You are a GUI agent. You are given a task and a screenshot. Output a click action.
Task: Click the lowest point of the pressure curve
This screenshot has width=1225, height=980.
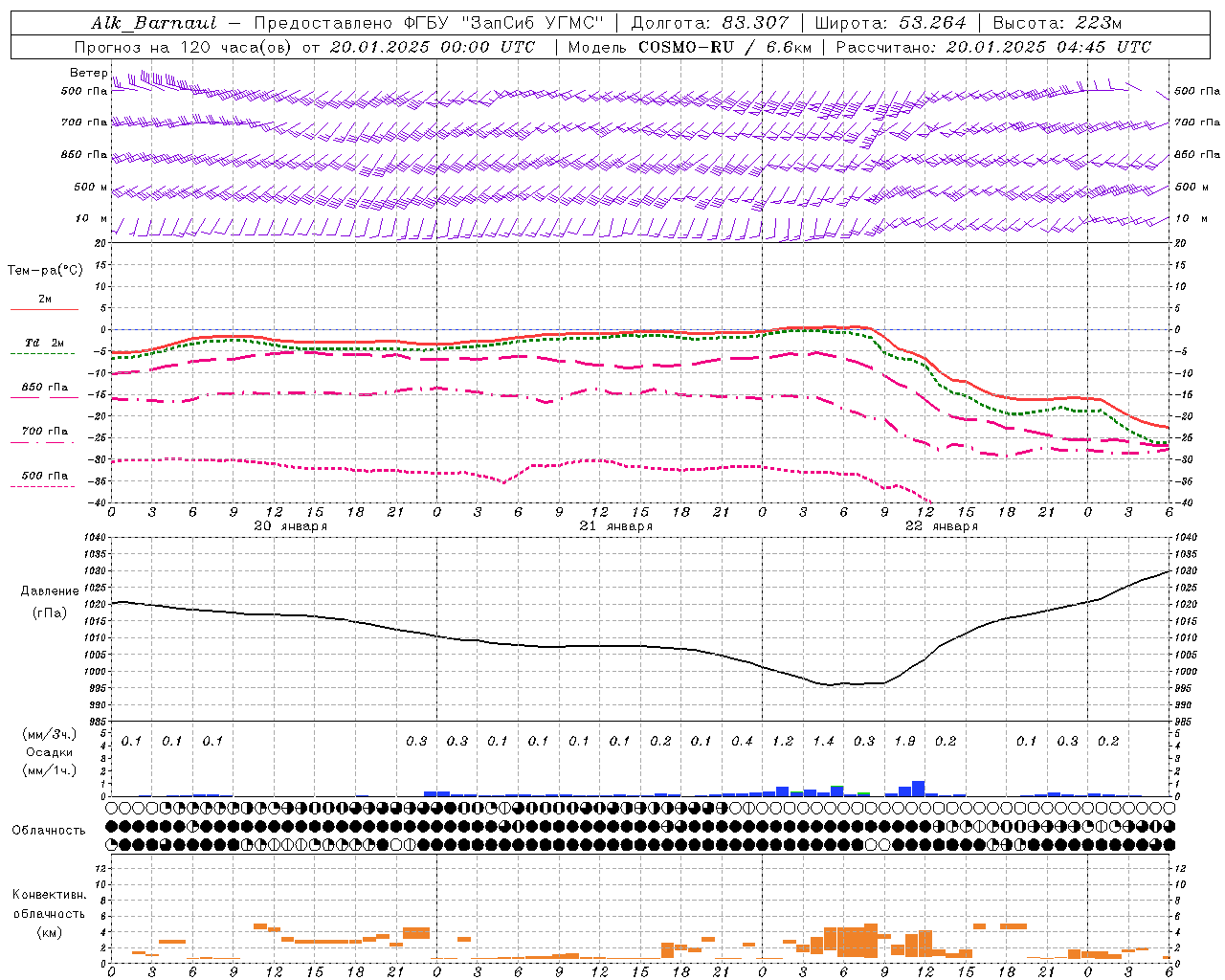tap(829, 685)
